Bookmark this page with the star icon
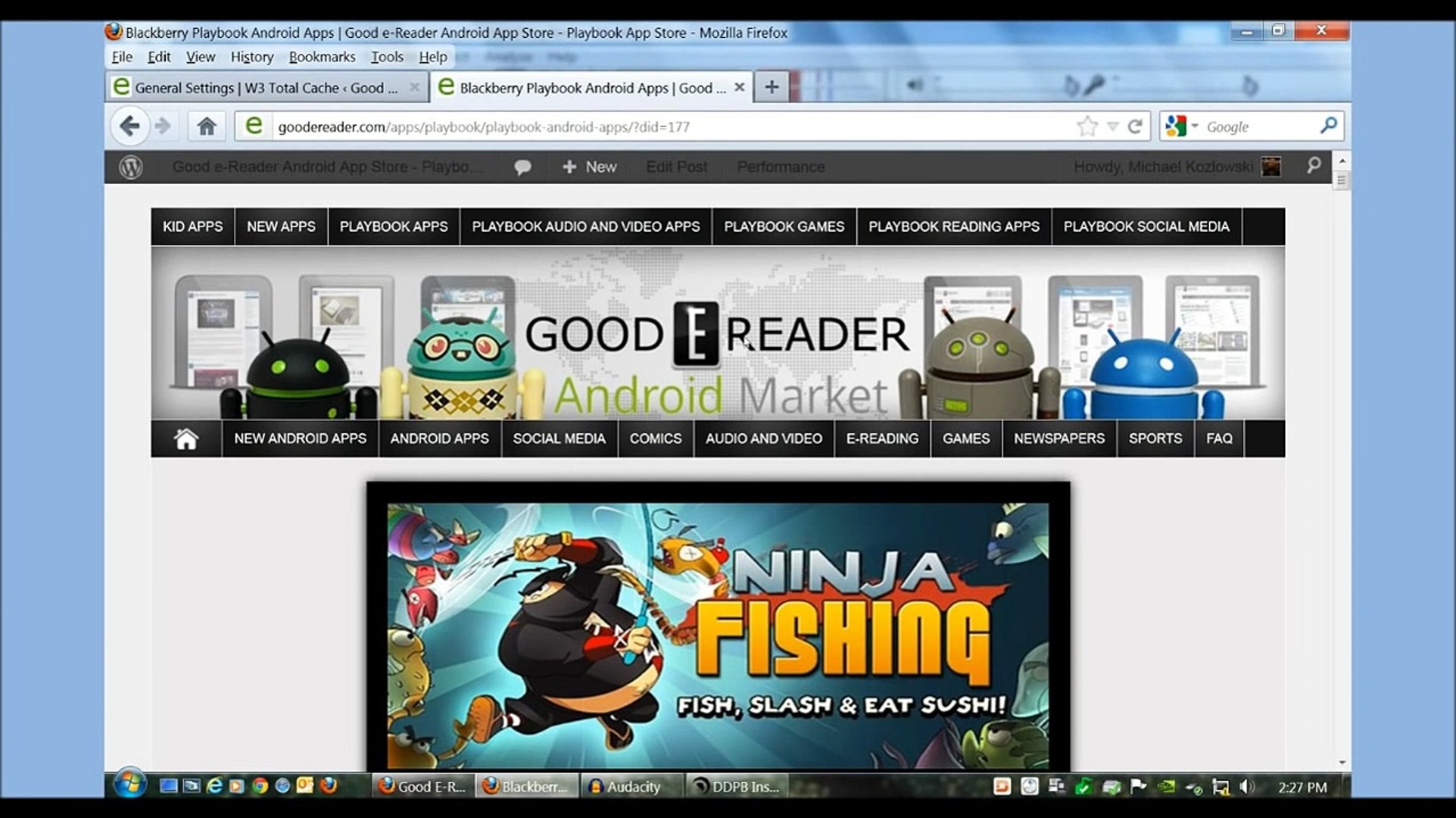The height and width of the screenshot is (818, 1456). (x=1087, y=126)
